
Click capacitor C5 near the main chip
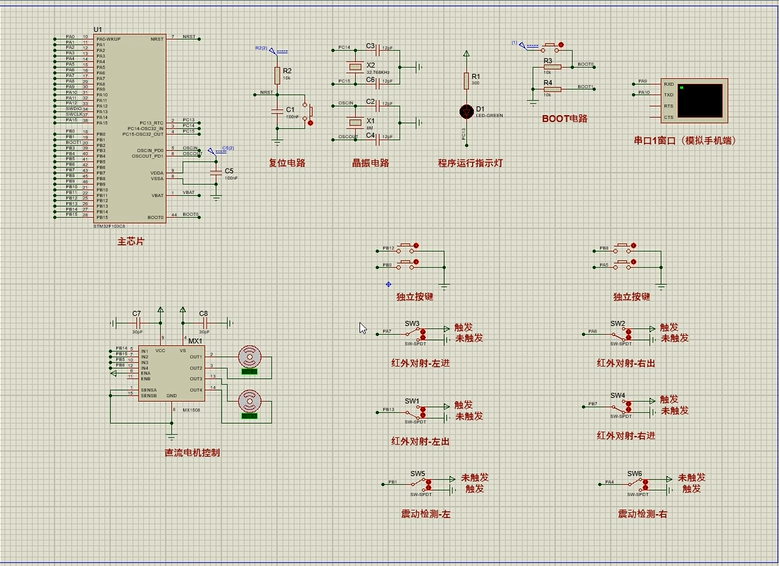[x=215, y=171]
